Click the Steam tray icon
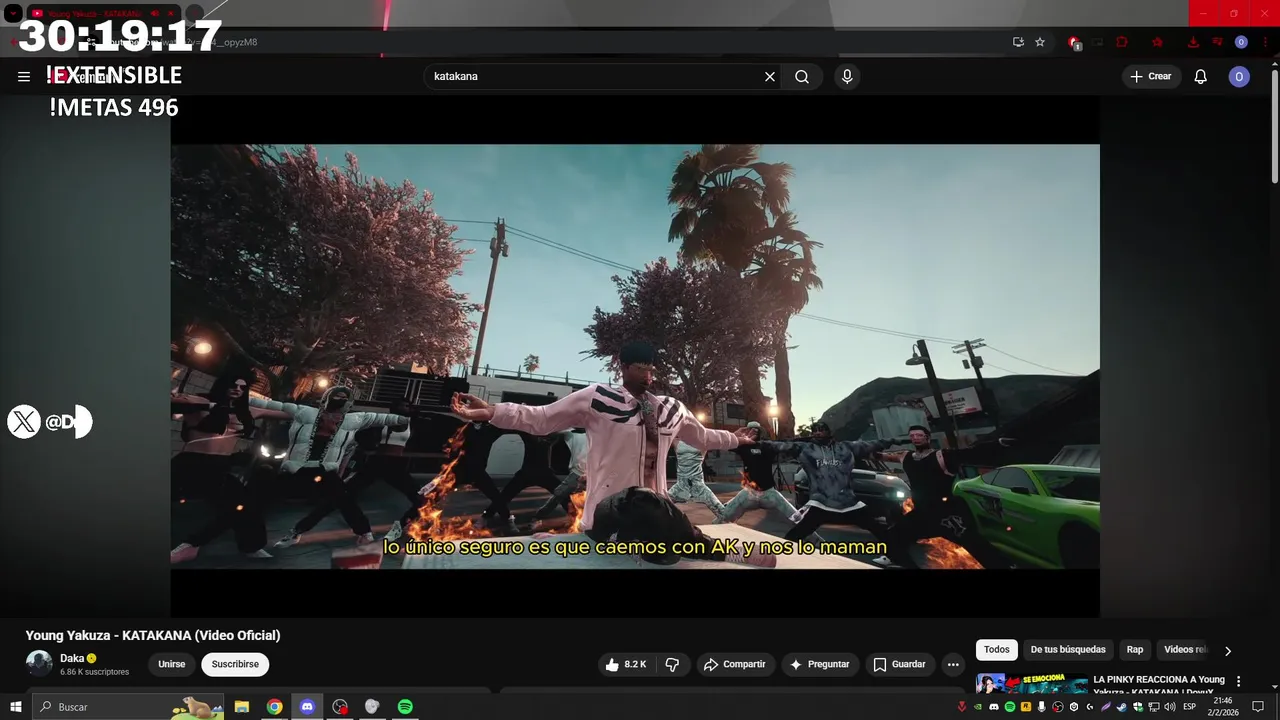The image size is (1280, 720). (1121, 707)
